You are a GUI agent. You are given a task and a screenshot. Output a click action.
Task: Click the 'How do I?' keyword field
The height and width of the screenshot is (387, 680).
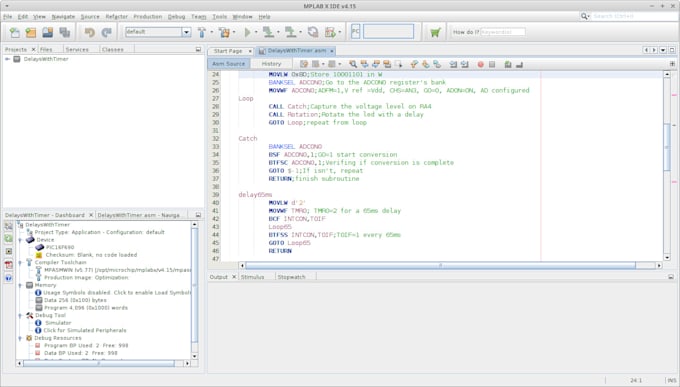pyautogui.click(x=503, y=32)
